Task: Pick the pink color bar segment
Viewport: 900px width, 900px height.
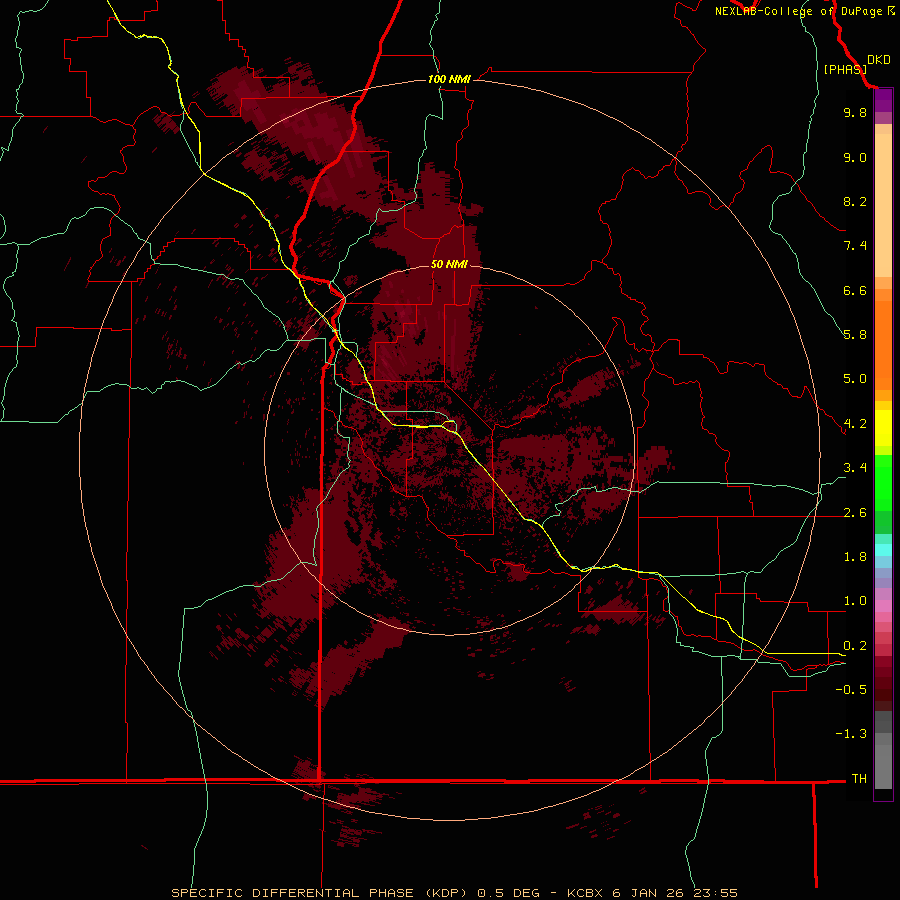Action: 883,606
